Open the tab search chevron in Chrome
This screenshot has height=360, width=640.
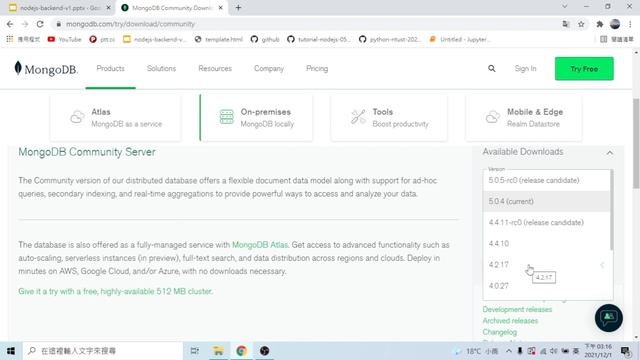(564, 7)
